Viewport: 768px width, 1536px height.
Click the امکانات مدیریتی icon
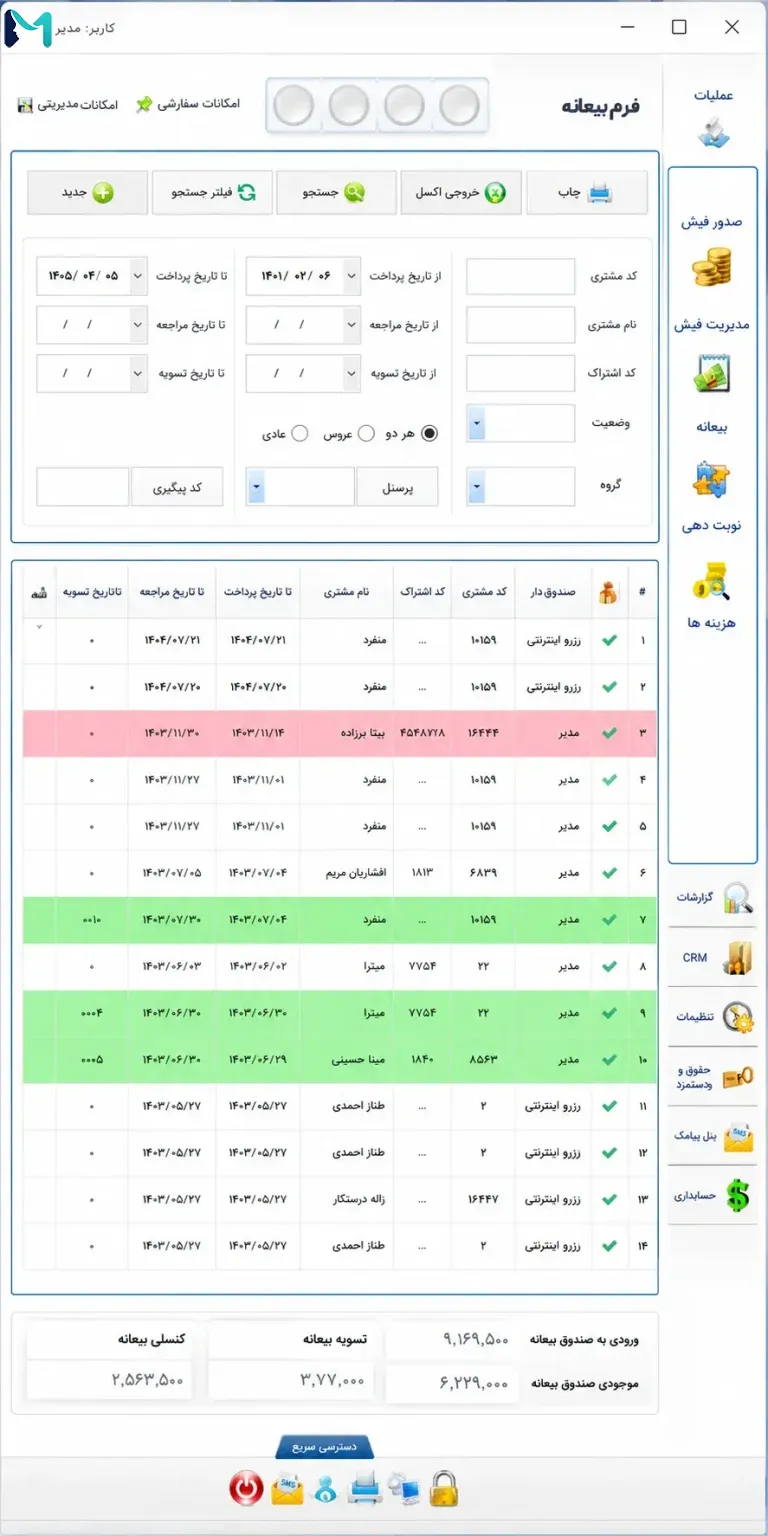click(x=25, y=104)
